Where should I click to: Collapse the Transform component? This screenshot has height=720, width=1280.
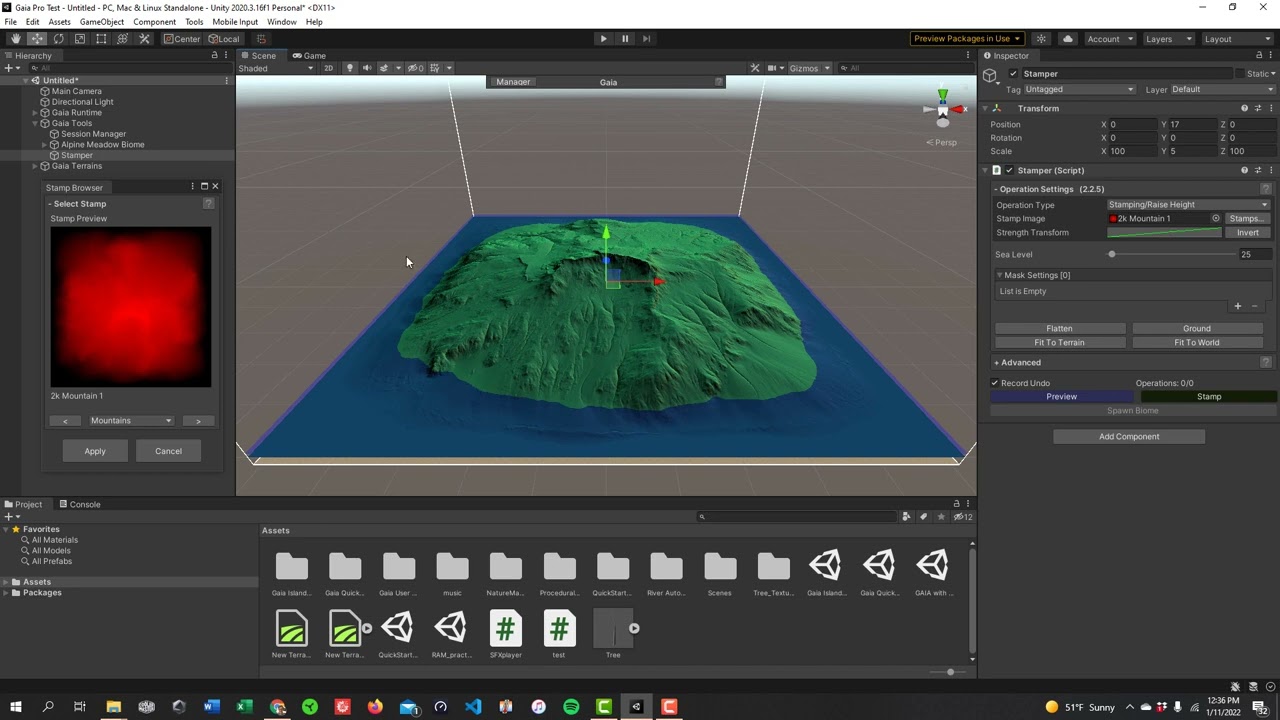(985, 108)
